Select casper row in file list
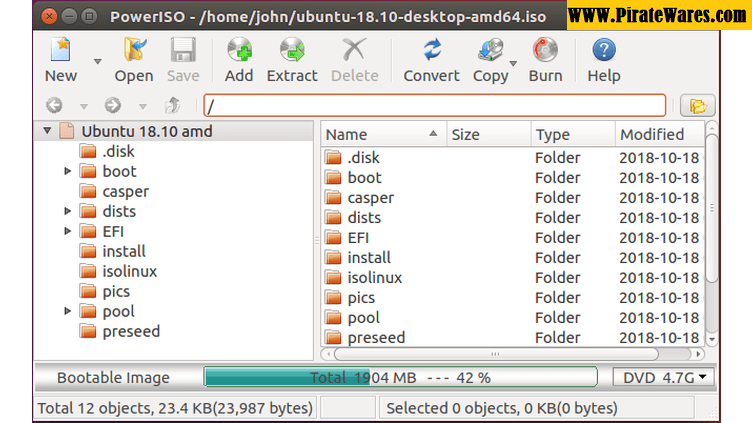This screenshot has height=423, width=752. [x=513, y=198]
